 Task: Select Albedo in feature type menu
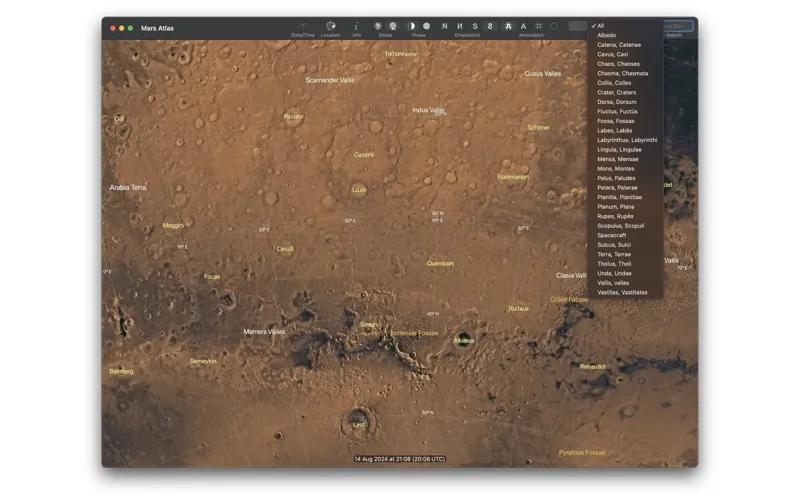626,35
